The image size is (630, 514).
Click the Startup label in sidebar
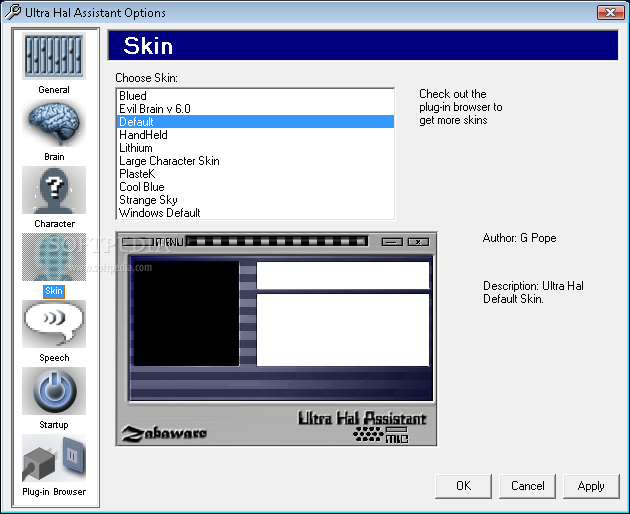tap(54, 425)
